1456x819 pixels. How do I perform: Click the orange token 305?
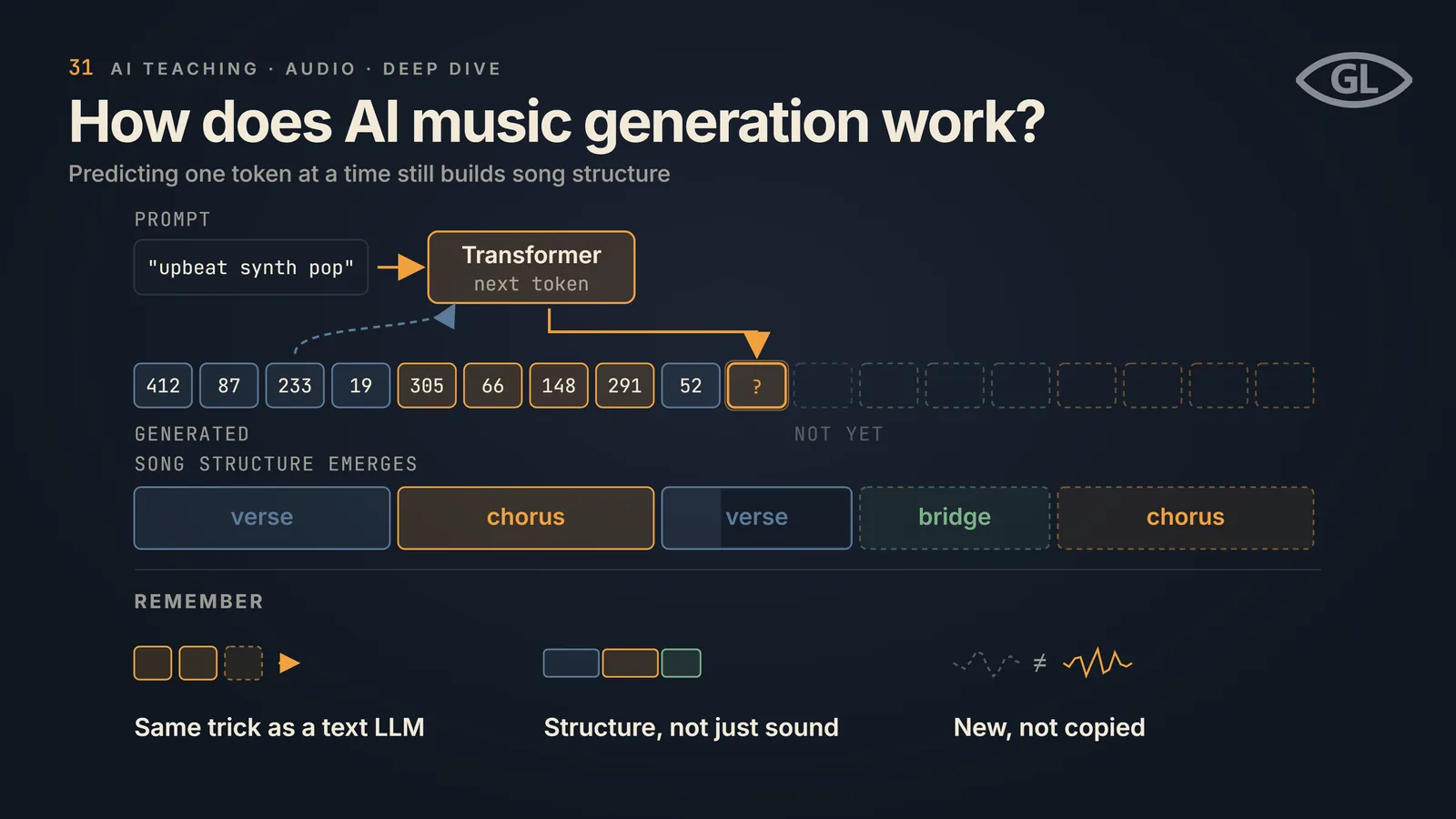click(x=427, y=386)
